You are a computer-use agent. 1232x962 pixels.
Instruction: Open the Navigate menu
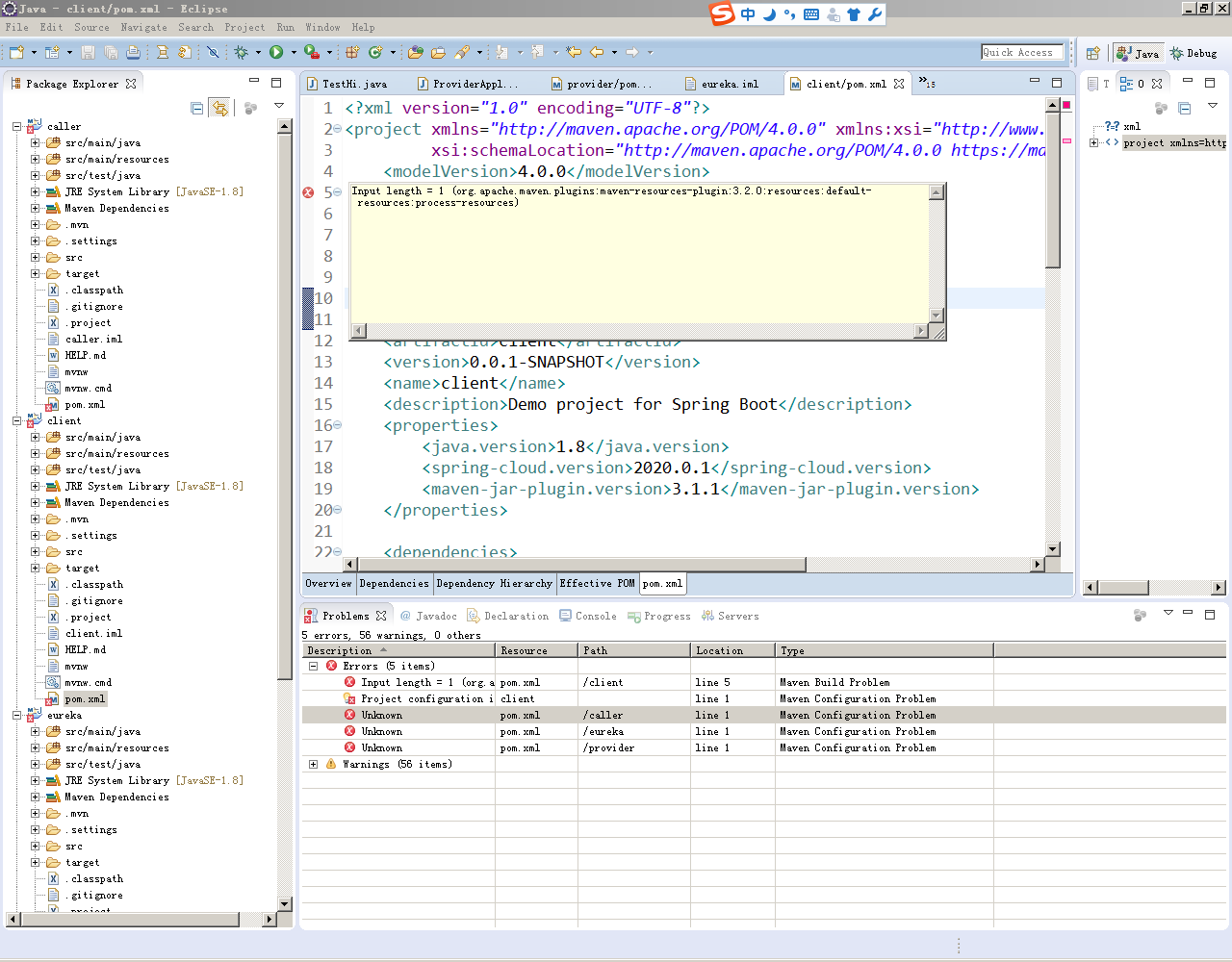pyautogui.click(x=143, y=27)
